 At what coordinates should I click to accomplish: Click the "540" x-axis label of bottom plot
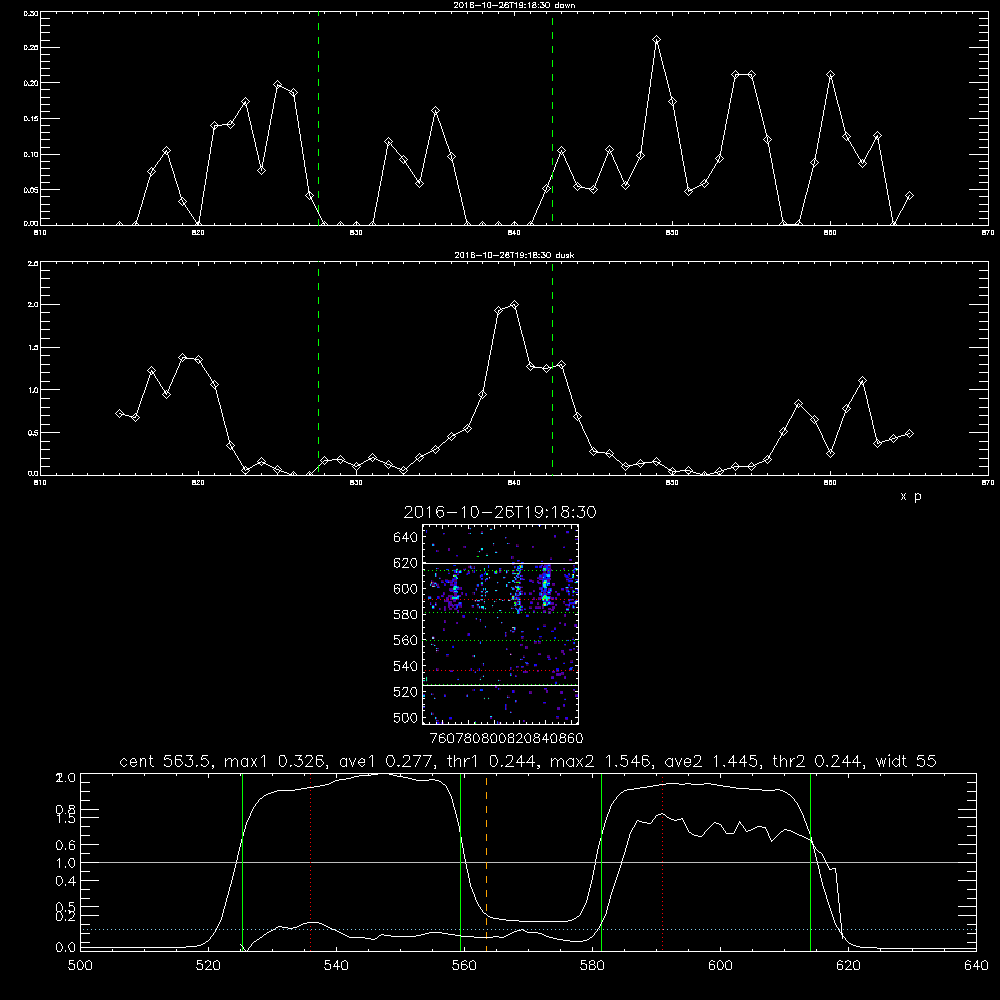pos(336,966)
